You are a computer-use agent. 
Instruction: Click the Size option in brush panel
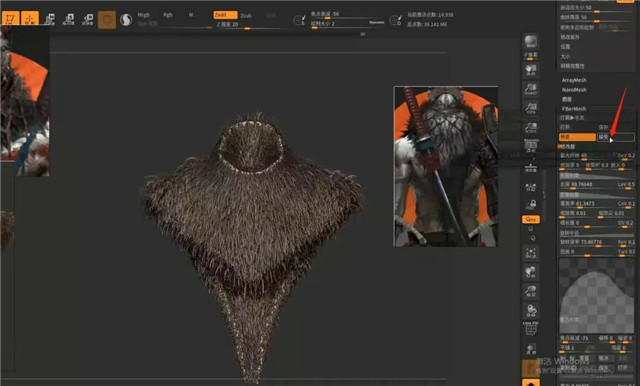point(565,57)
